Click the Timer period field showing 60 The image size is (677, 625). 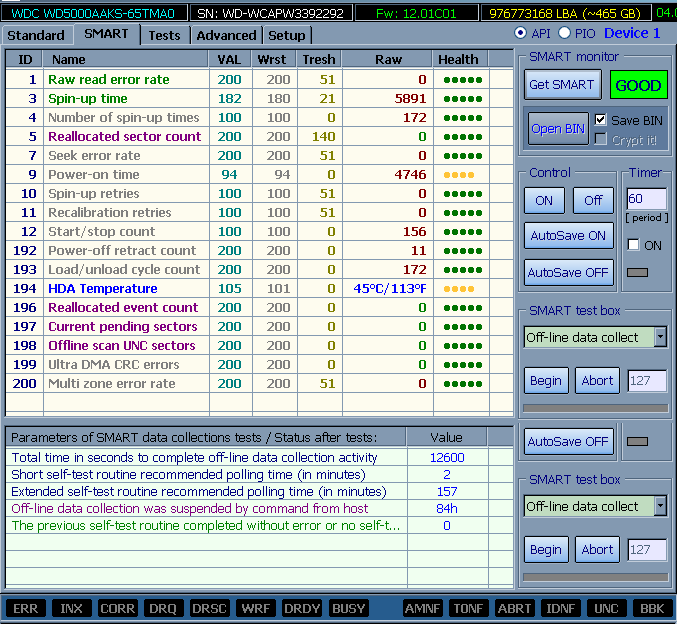646,199
